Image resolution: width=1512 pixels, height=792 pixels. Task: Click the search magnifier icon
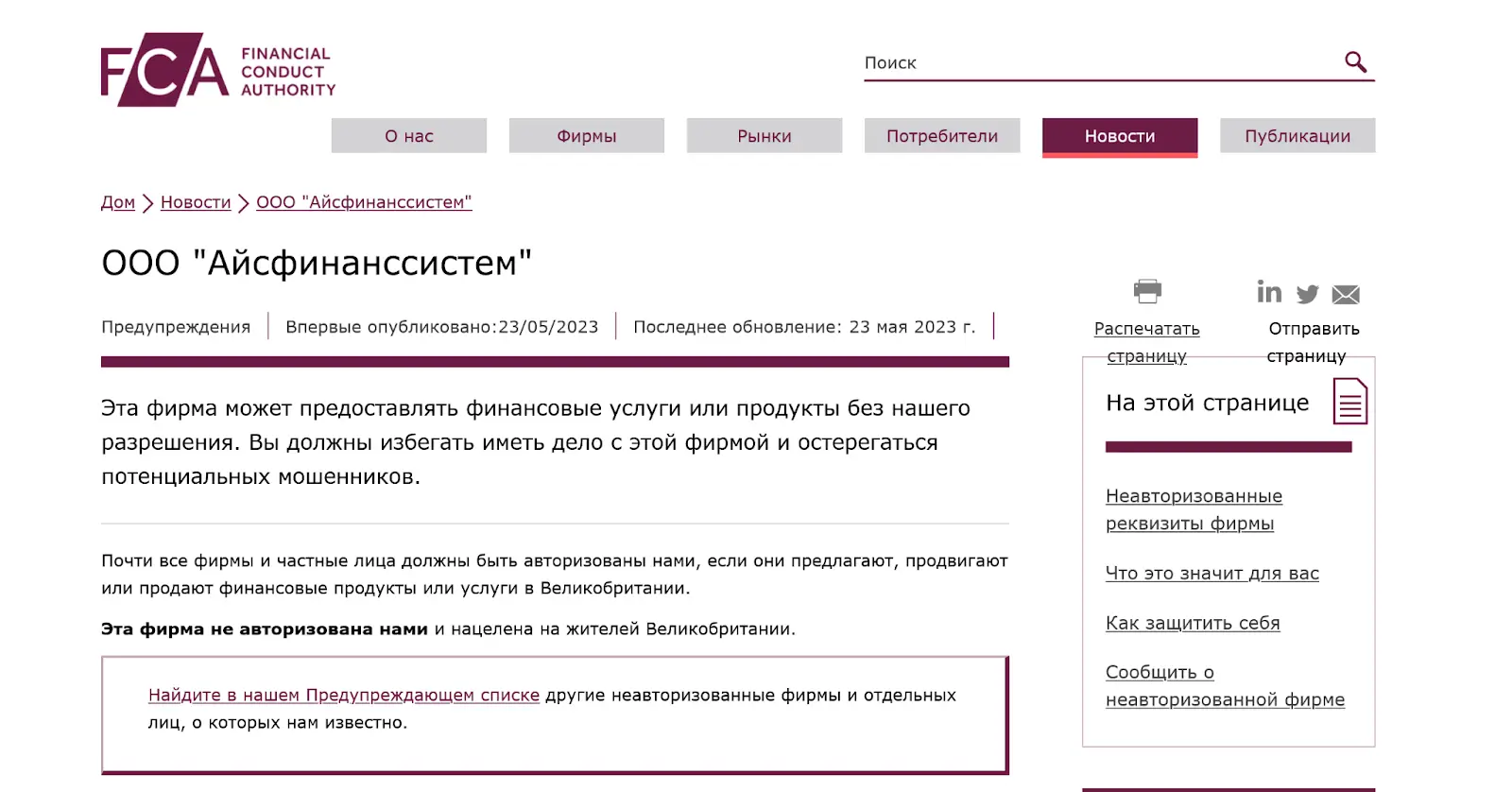tap(1355, 62)
